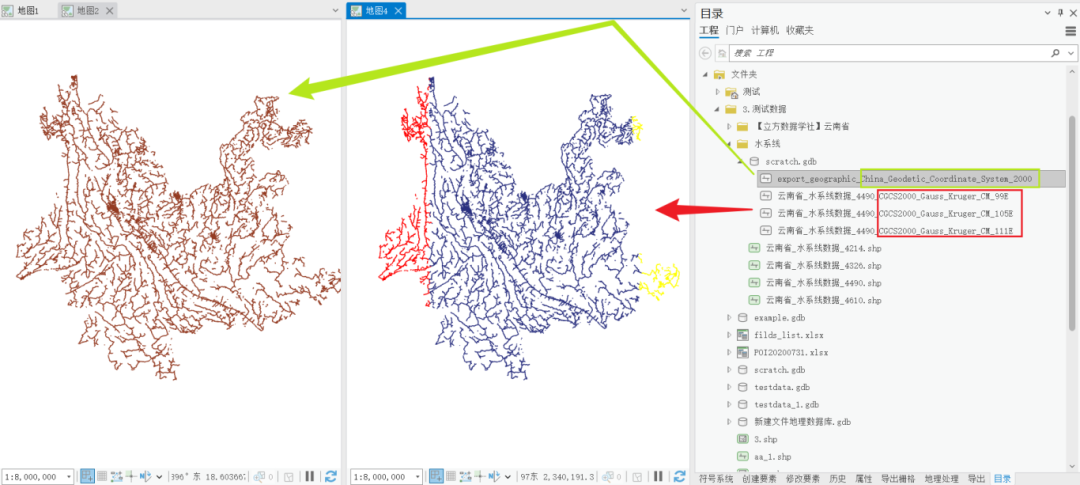Image resolution: width=1080 pixels, height=485 pixels.
Task: Refresh the 地图2 map view
Action: coord(331,476)
